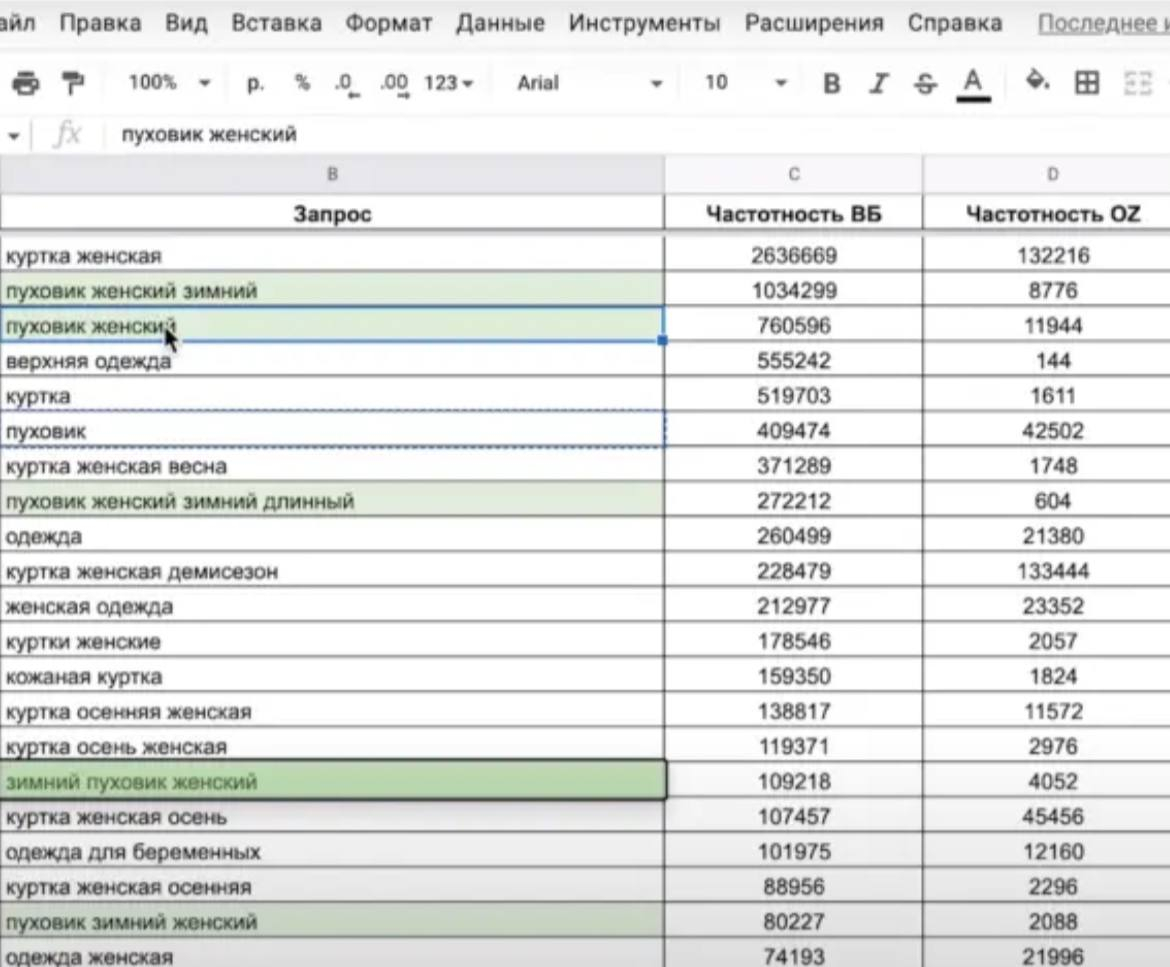Toggle italic formatting
The height and width of the screenshot is (967, 1170).
click(878, 83)
